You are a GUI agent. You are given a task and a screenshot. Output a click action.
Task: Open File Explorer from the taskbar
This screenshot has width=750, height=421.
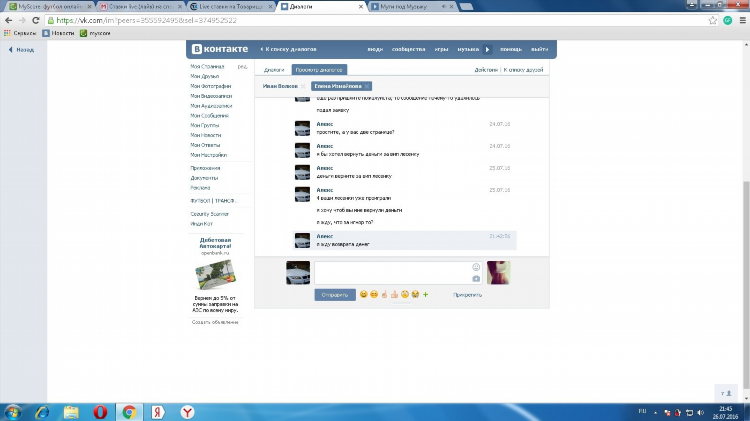pyautogui.click(x=71, y=412)
